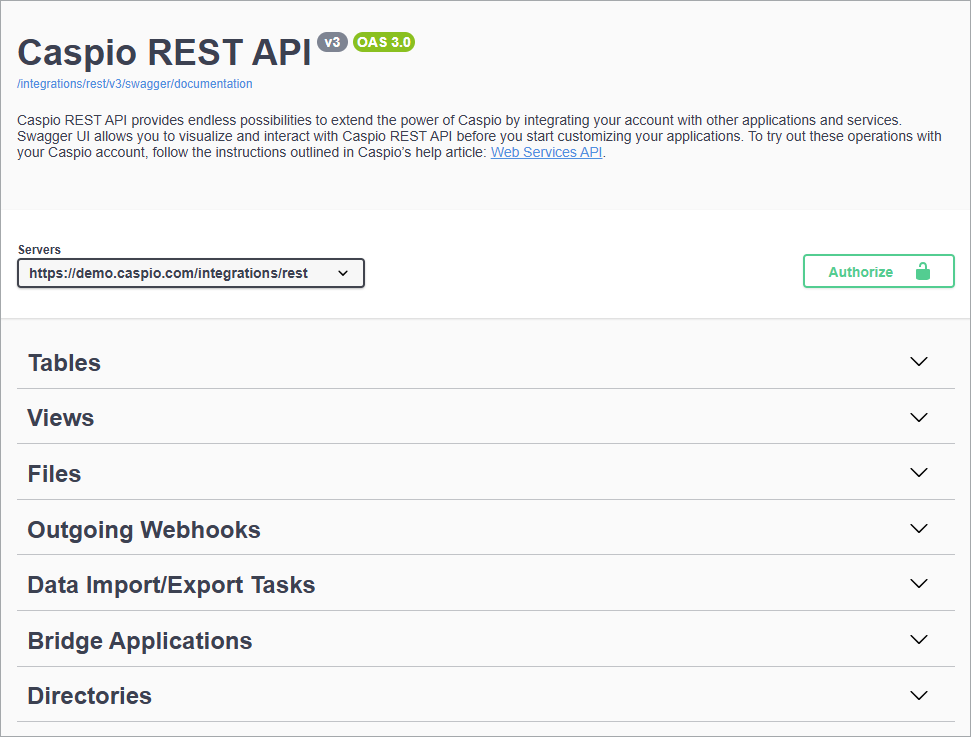Click the Directories heading
The width and height of the screenshot is (971, 737).
[90, 696]
